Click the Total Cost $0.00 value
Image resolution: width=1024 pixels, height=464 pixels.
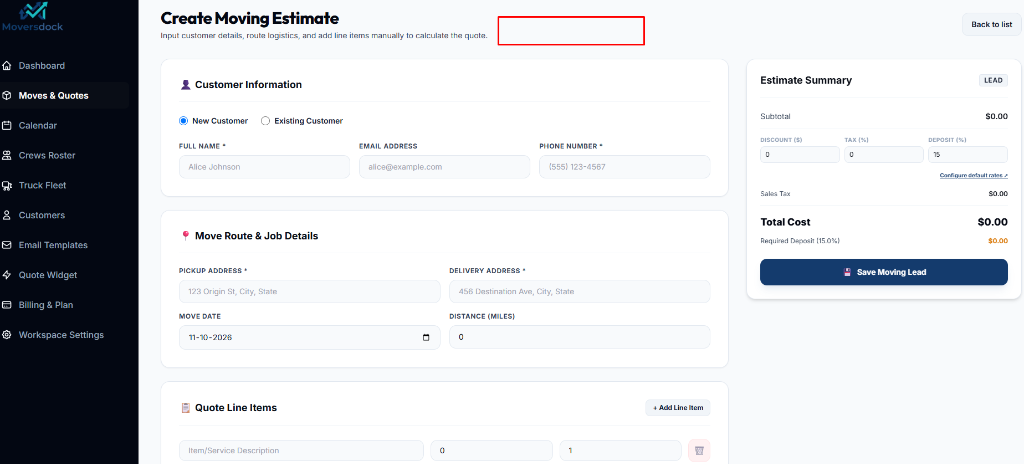(993, 222)
